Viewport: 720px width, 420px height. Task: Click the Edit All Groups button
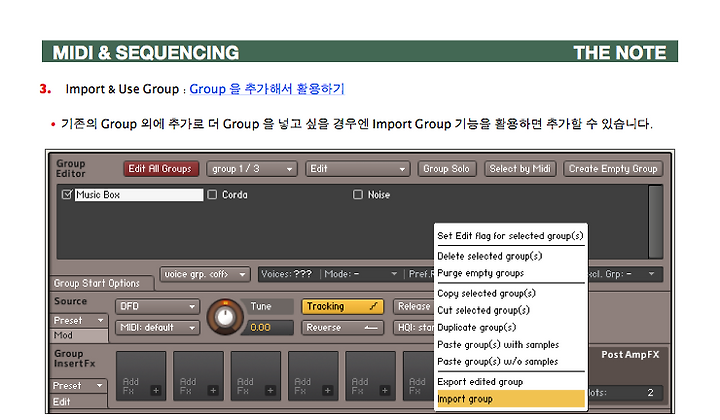[161, 169]
